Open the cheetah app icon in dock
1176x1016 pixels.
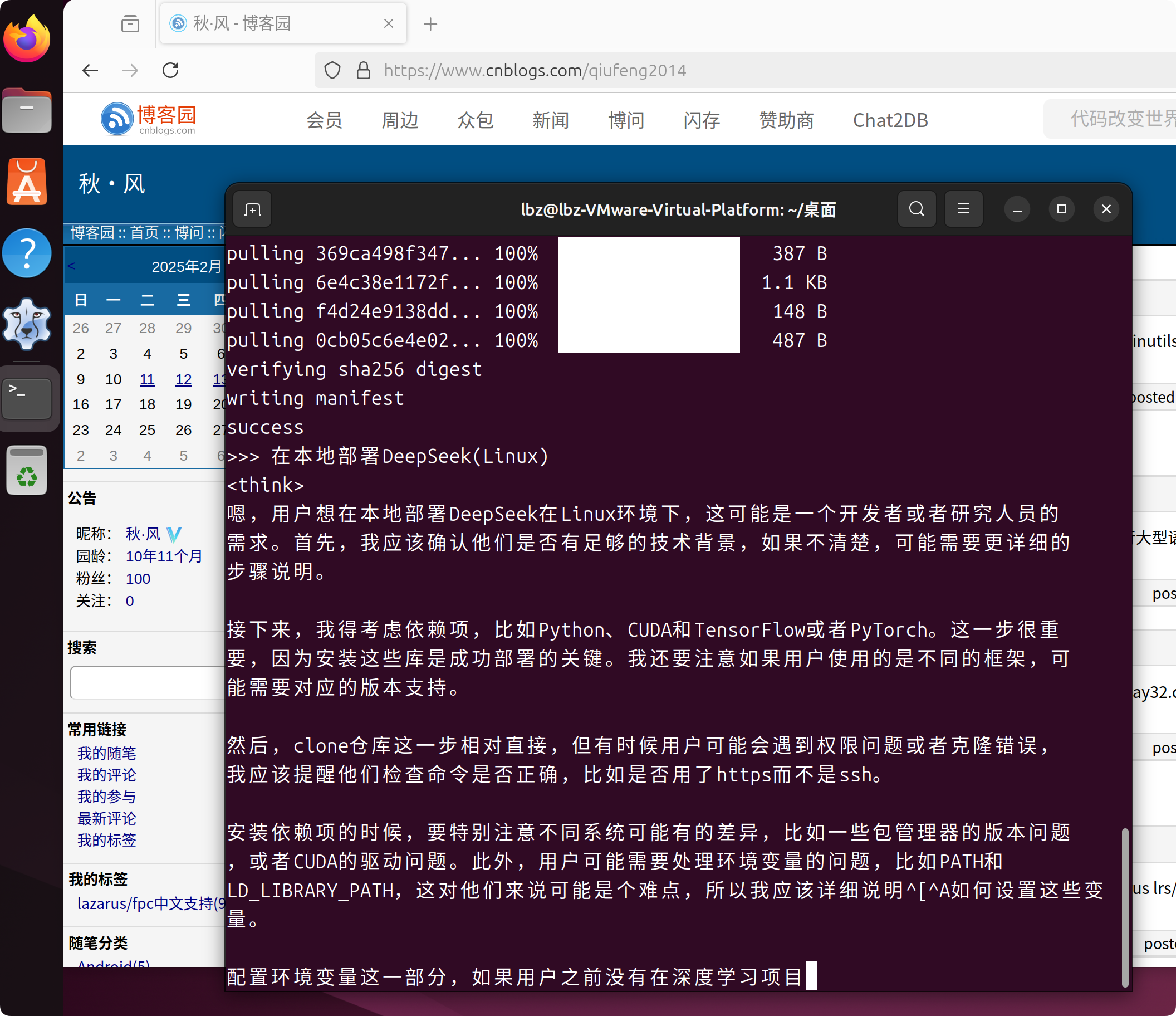[x=27, y=324]
